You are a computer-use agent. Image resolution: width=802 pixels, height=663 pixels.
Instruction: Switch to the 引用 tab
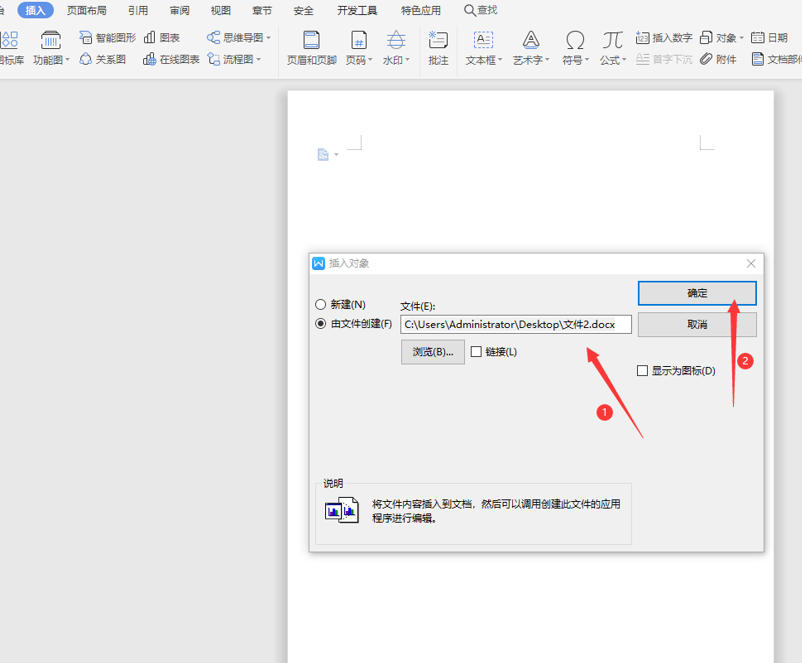click(138, 10)
